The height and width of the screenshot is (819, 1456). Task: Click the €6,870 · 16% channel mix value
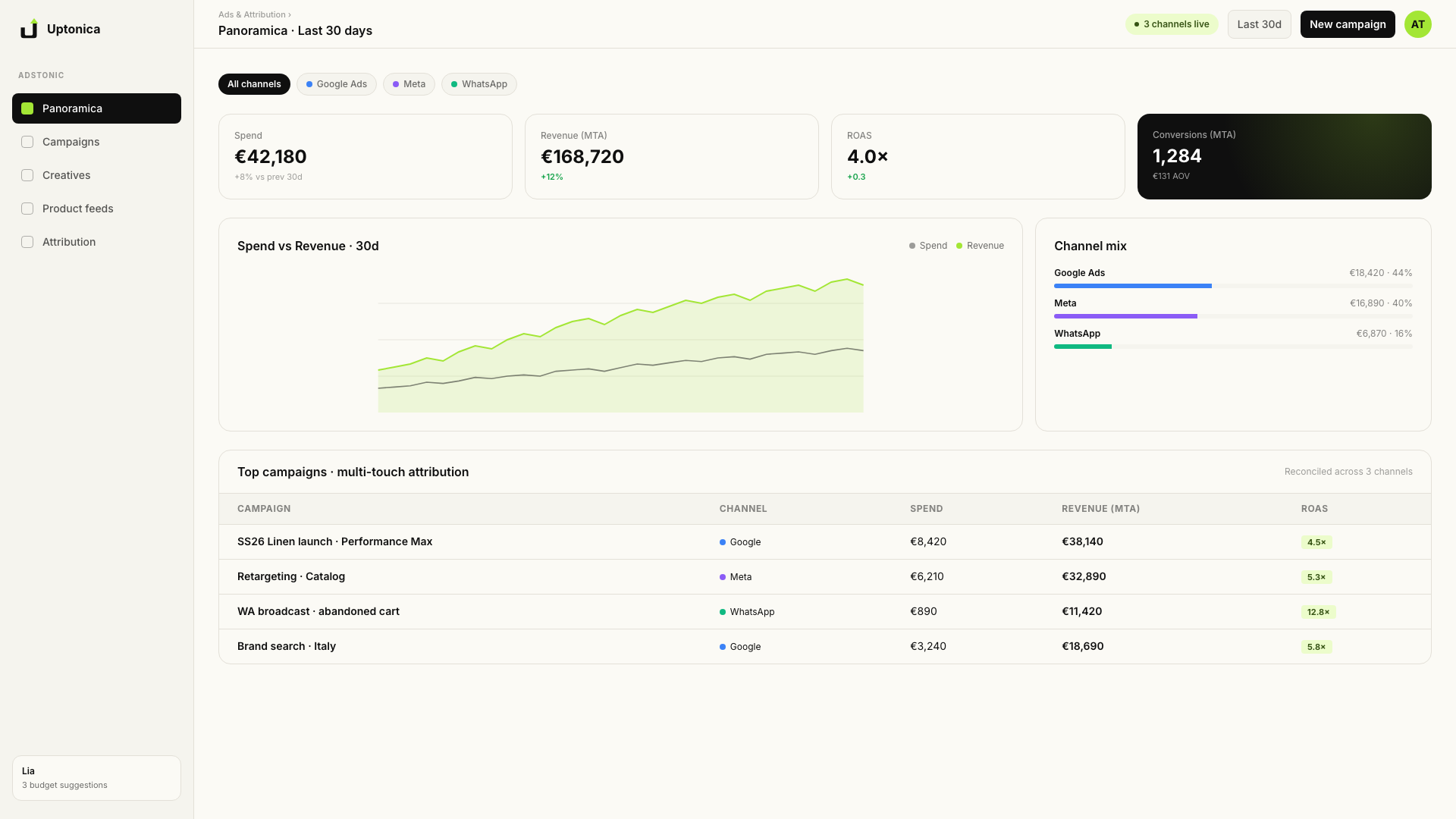point(1384,334)
